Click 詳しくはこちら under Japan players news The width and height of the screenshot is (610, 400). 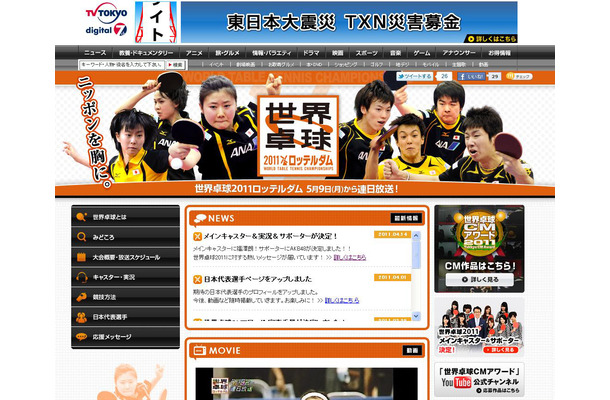click(x=342, y=300)
